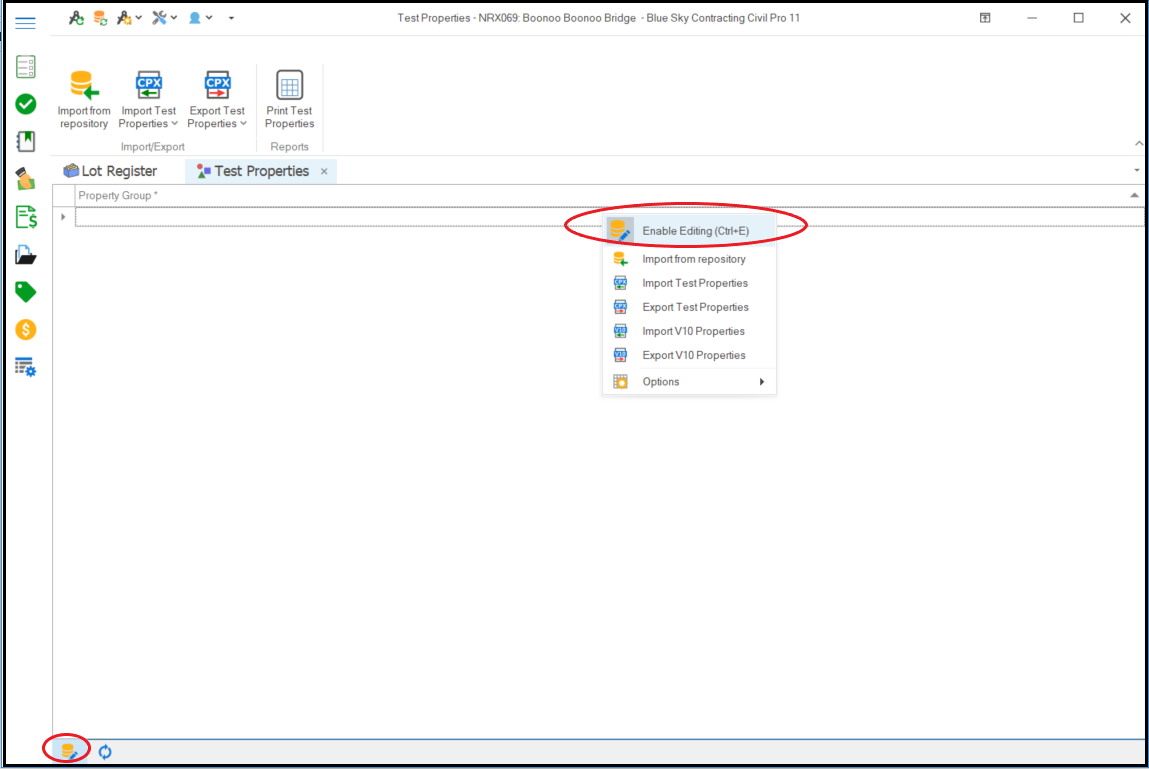Click the orange dollar coin sidebar icon
Viewport: 1149px width, 769px height.
[x=26, y=329]
